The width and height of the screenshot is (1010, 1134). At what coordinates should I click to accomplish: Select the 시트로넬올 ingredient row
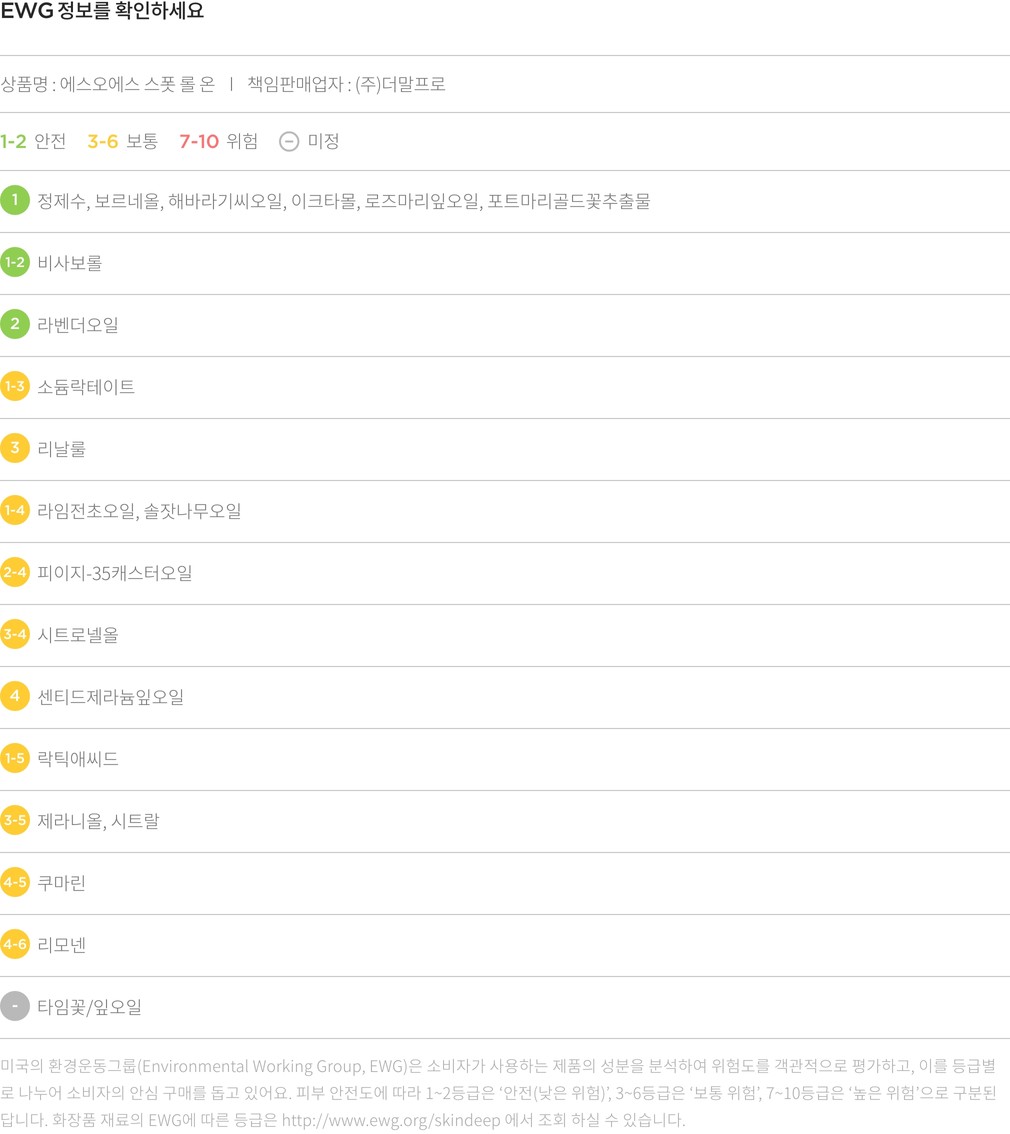click(x=505, y=635)
